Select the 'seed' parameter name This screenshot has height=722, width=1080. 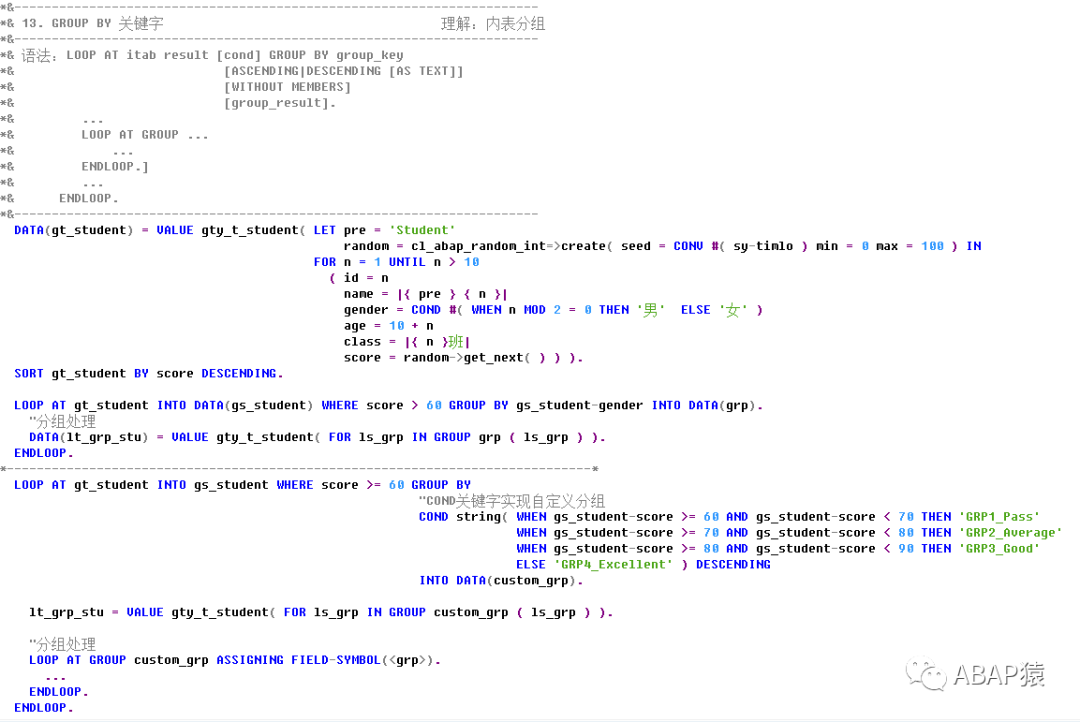[636, 246]
